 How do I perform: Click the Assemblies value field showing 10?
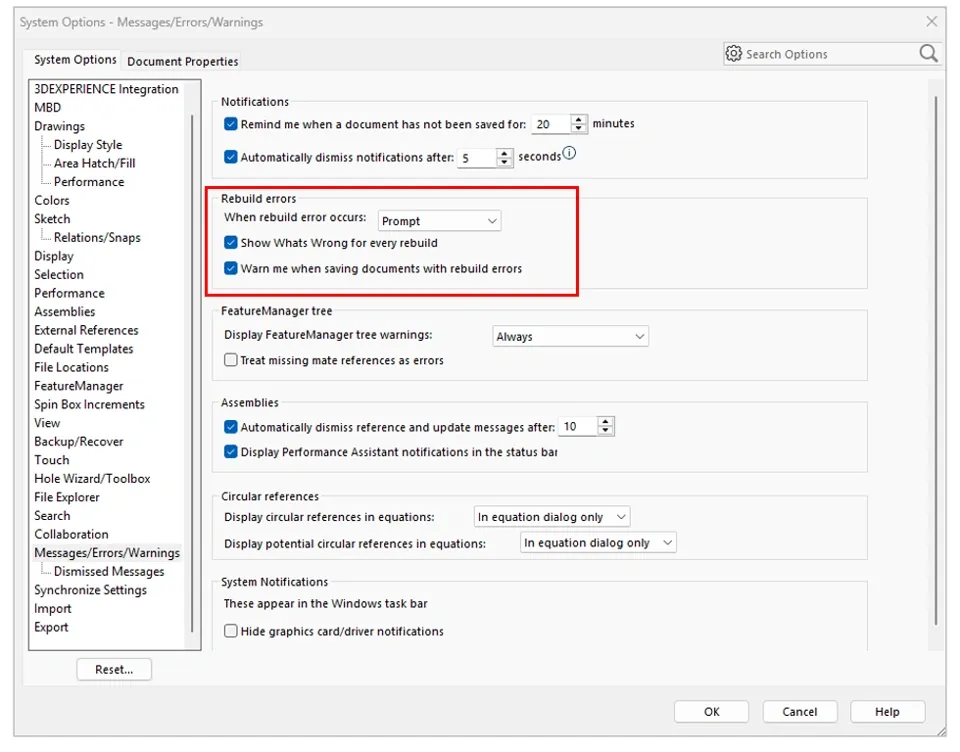(x=578, y=426)
